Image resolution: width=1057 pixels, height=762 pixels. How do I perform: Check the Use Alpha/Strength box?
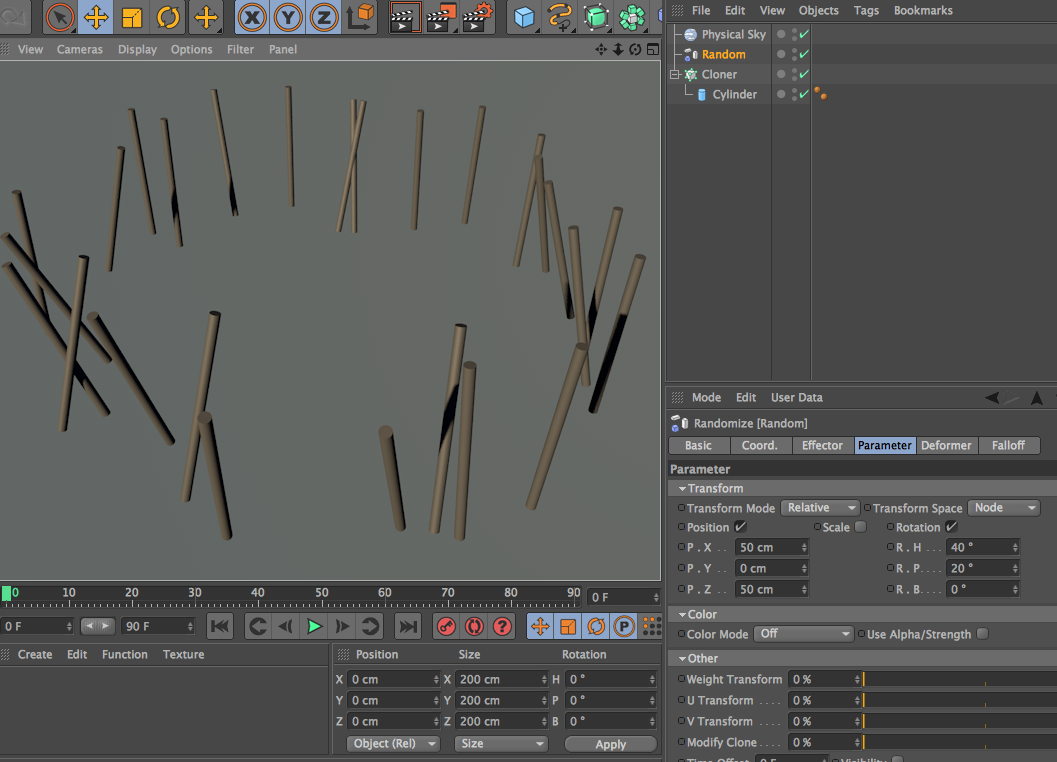point(982,634)
